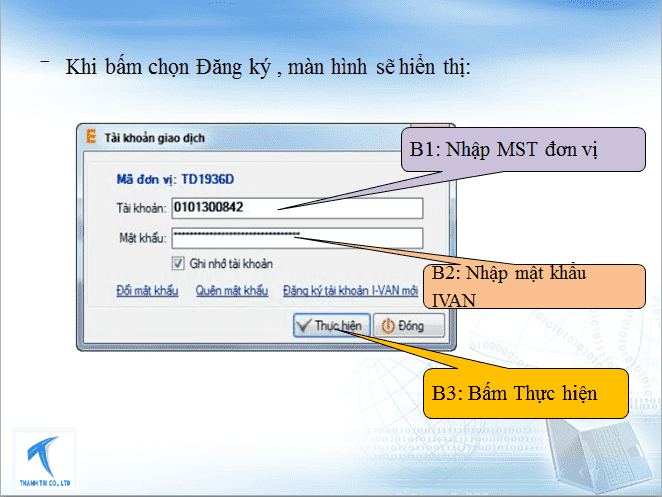Image resolution: width=662 pixels, height=497 pixels.
Task: Focus the Tài khoản account field
Action: [x=296, y=207]
